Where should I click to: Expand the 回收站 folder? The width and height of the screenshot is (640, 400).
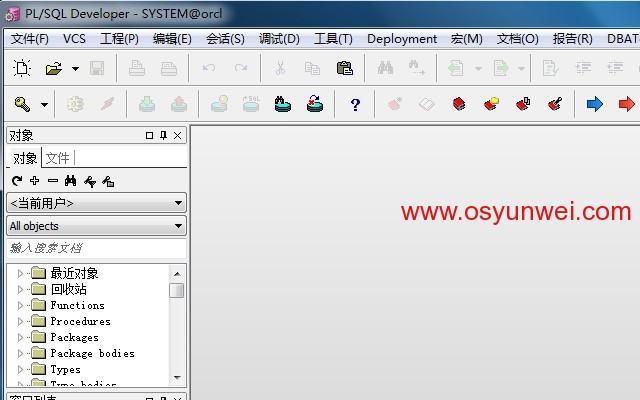click(20, 289)
